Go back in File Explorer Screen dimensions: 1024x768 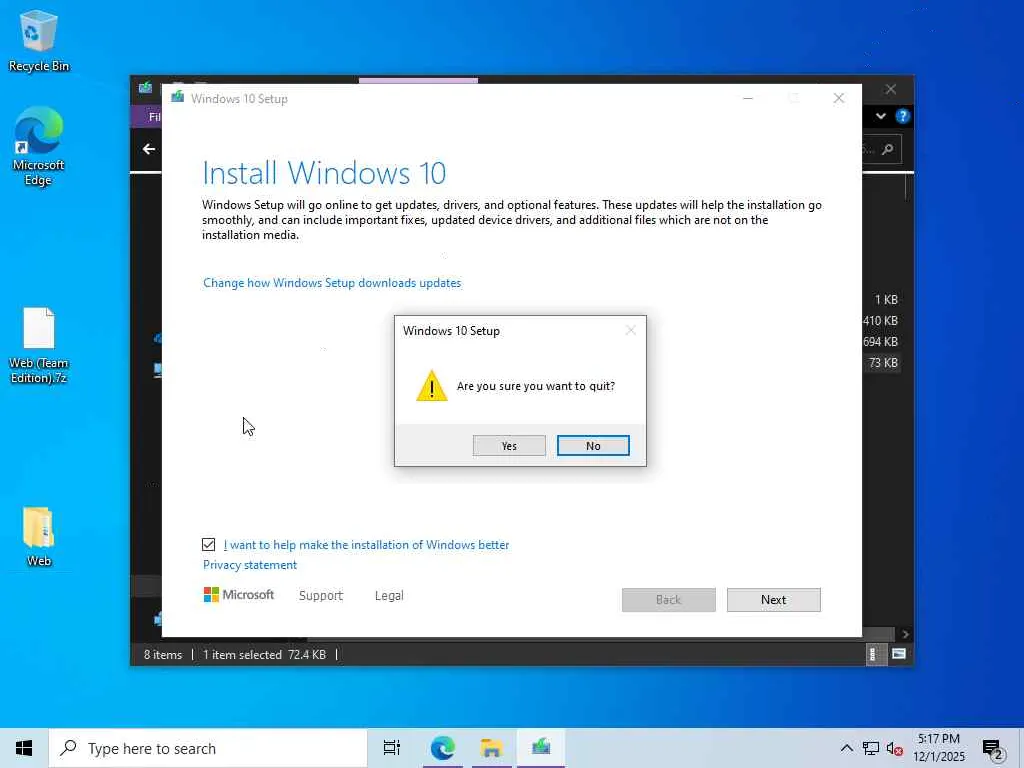tap(149, 149)
